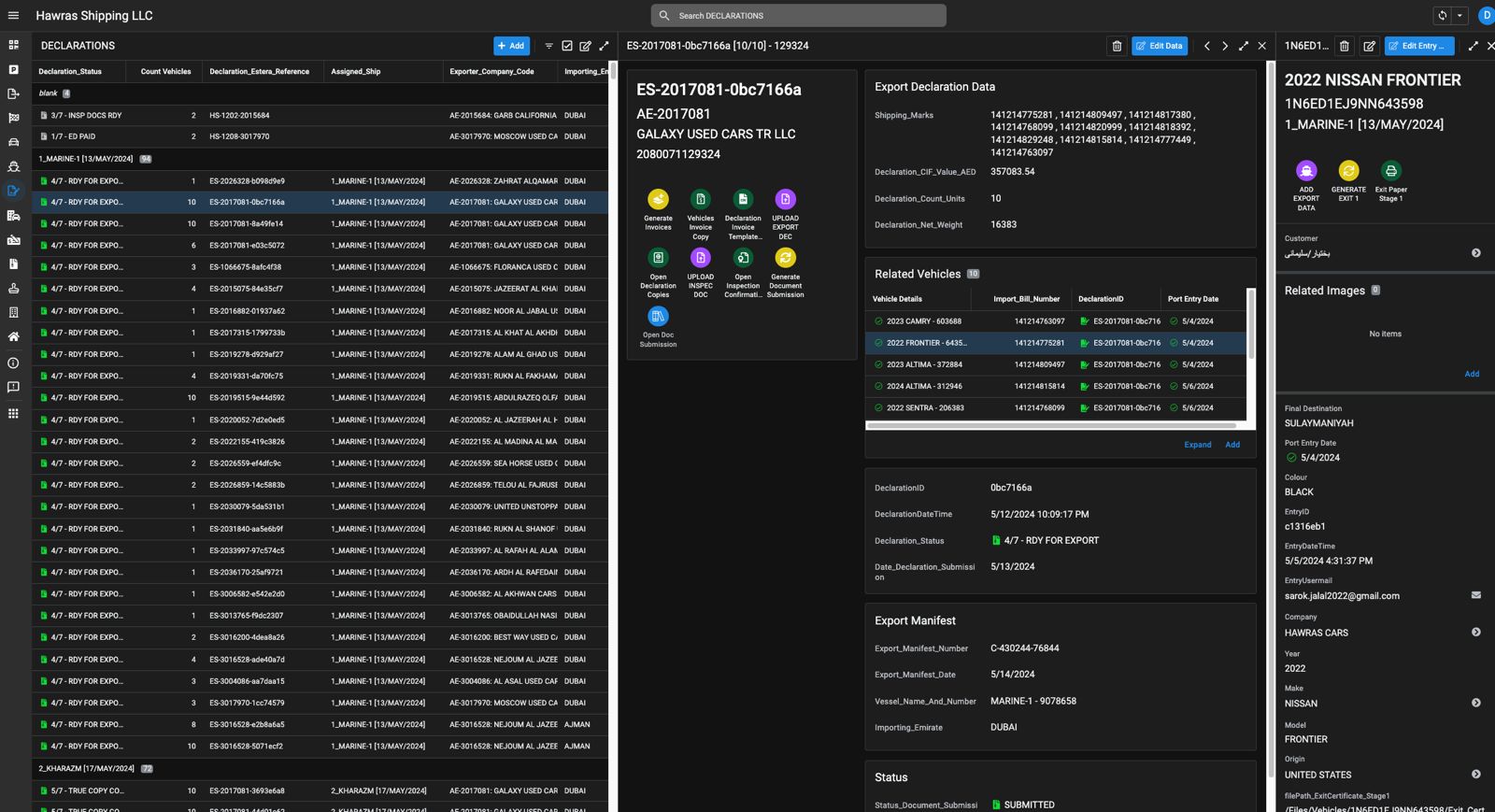Open the apps grid icon at sidebar bottom
1495x812 pixels.
click(x=13, y=413)
